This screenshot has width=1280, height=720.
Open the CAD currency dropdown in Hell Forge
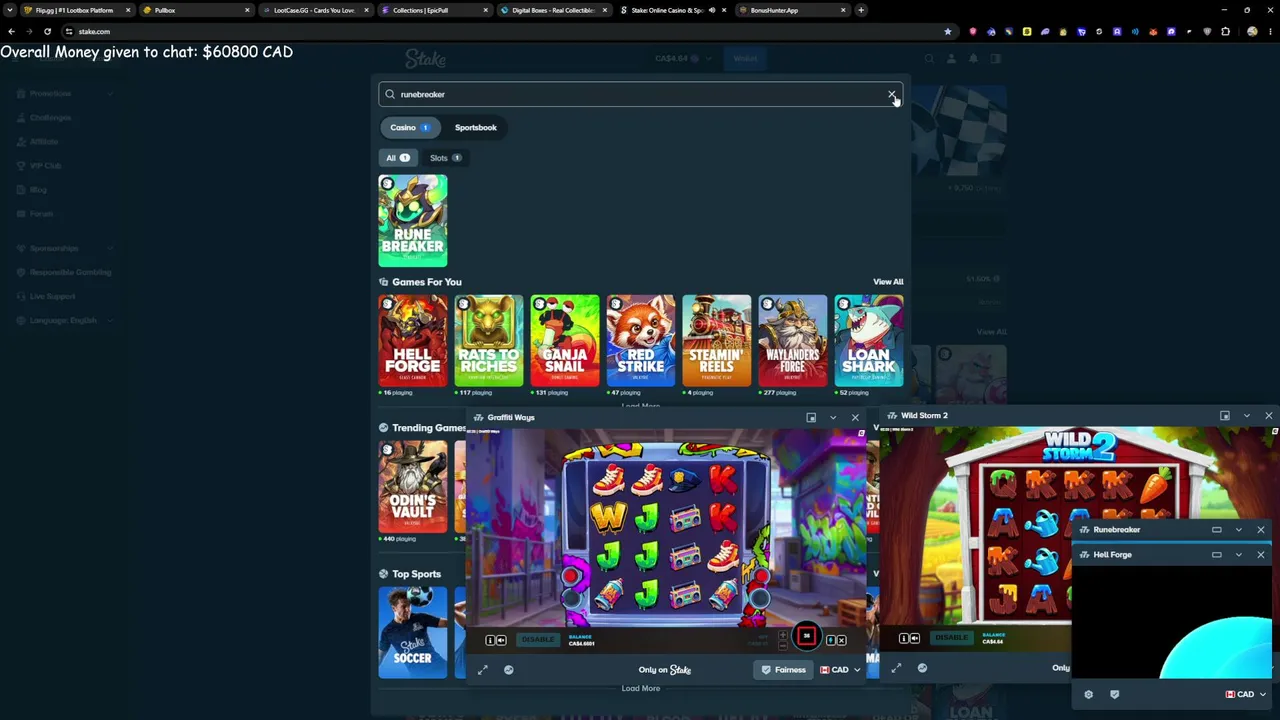1246,694
